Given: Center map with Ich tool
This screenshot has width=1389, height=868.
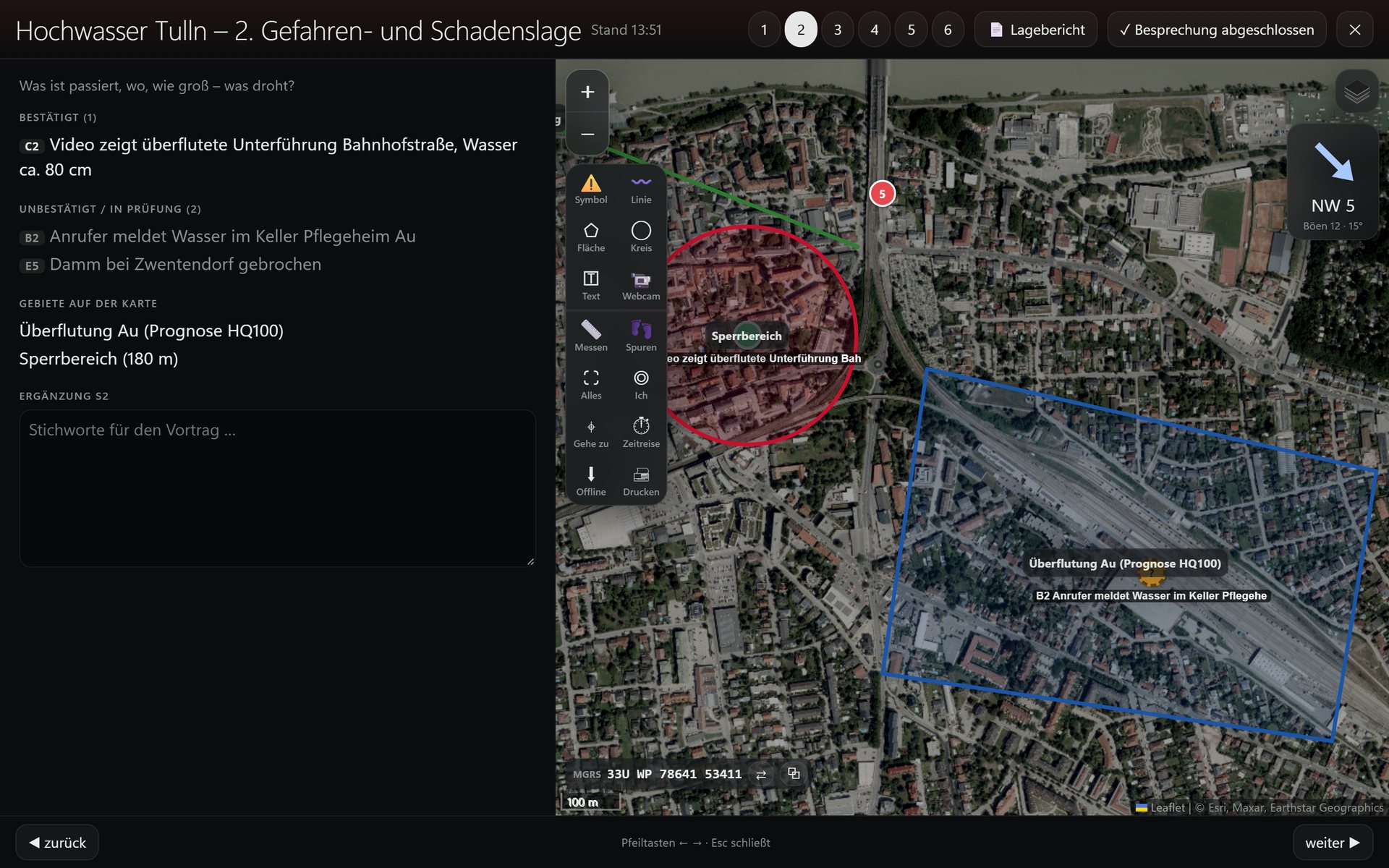Looking at the screenshot, I should click(x=641, y=385).
